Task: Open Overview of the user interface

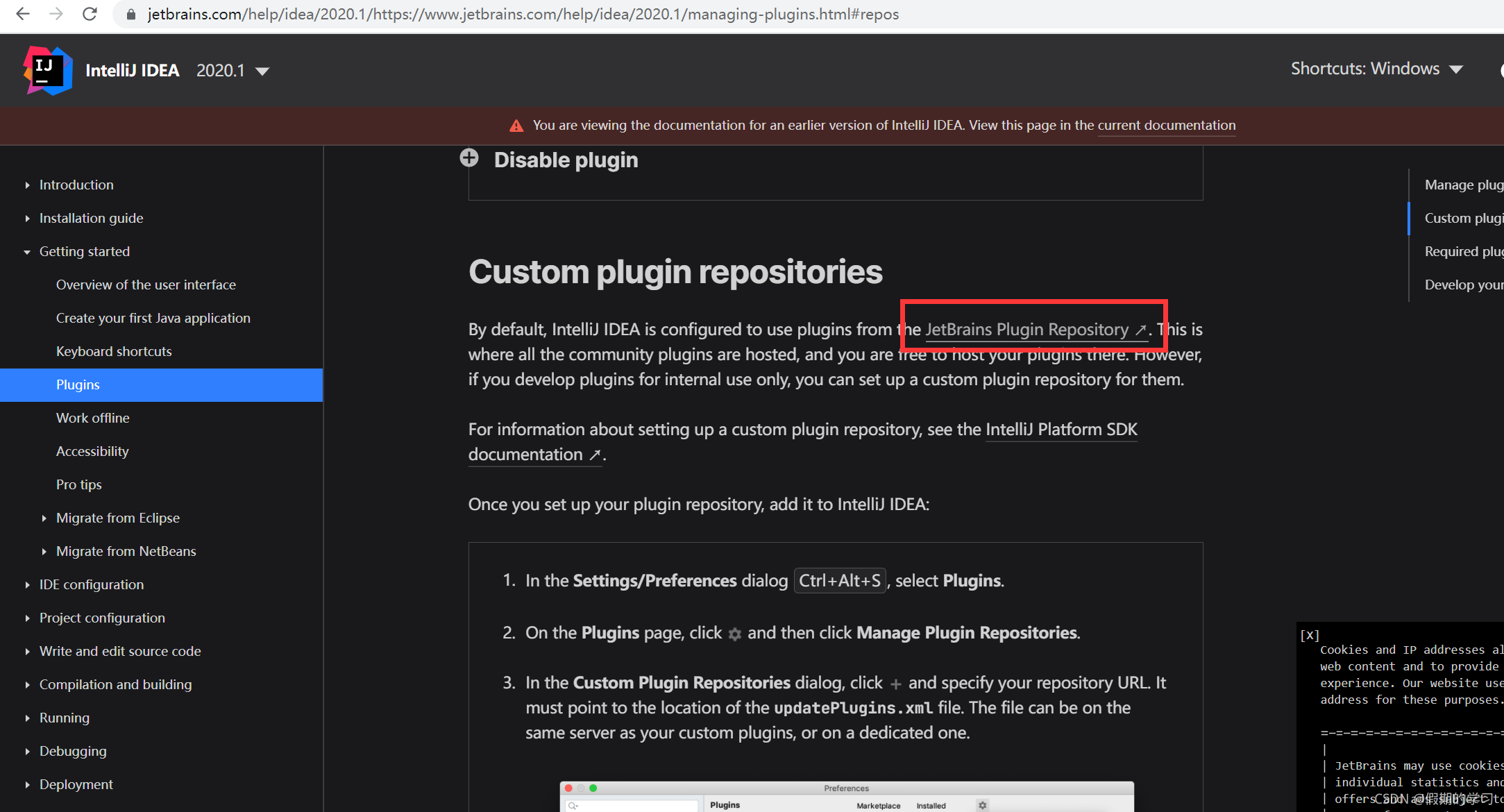Action: click(146, 285)
